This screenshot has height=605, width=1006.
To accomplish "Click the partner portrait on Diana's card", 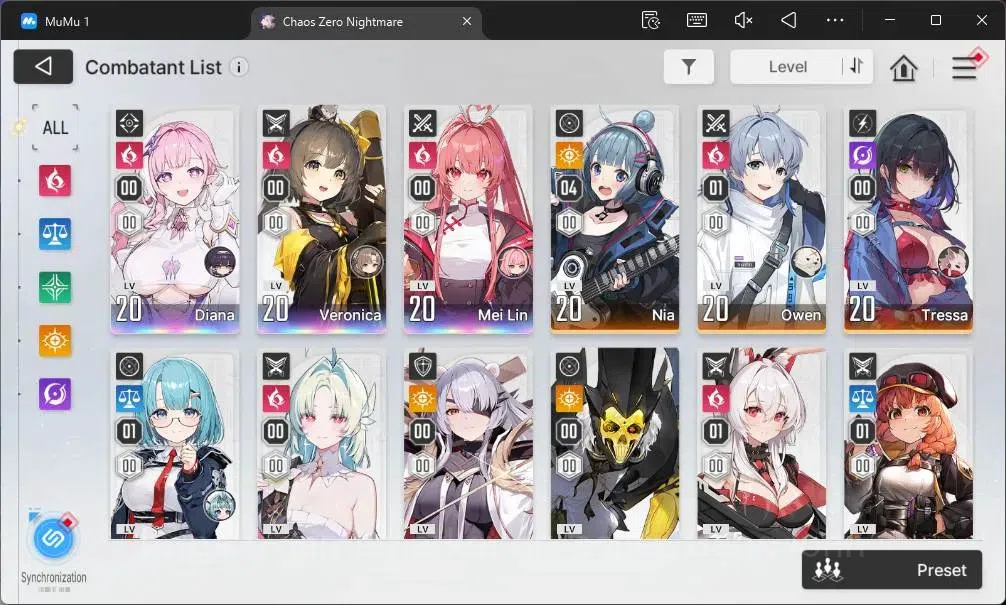I will click(220, 262).
